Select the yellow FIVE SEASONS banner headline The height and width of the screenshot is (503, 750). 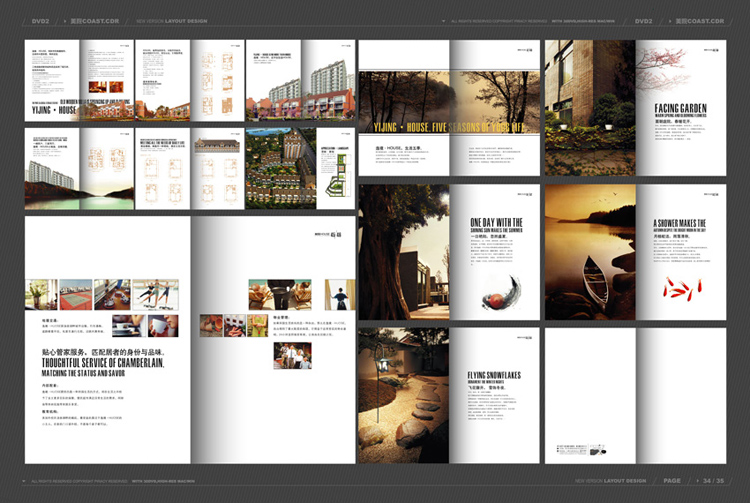point(449,127)
